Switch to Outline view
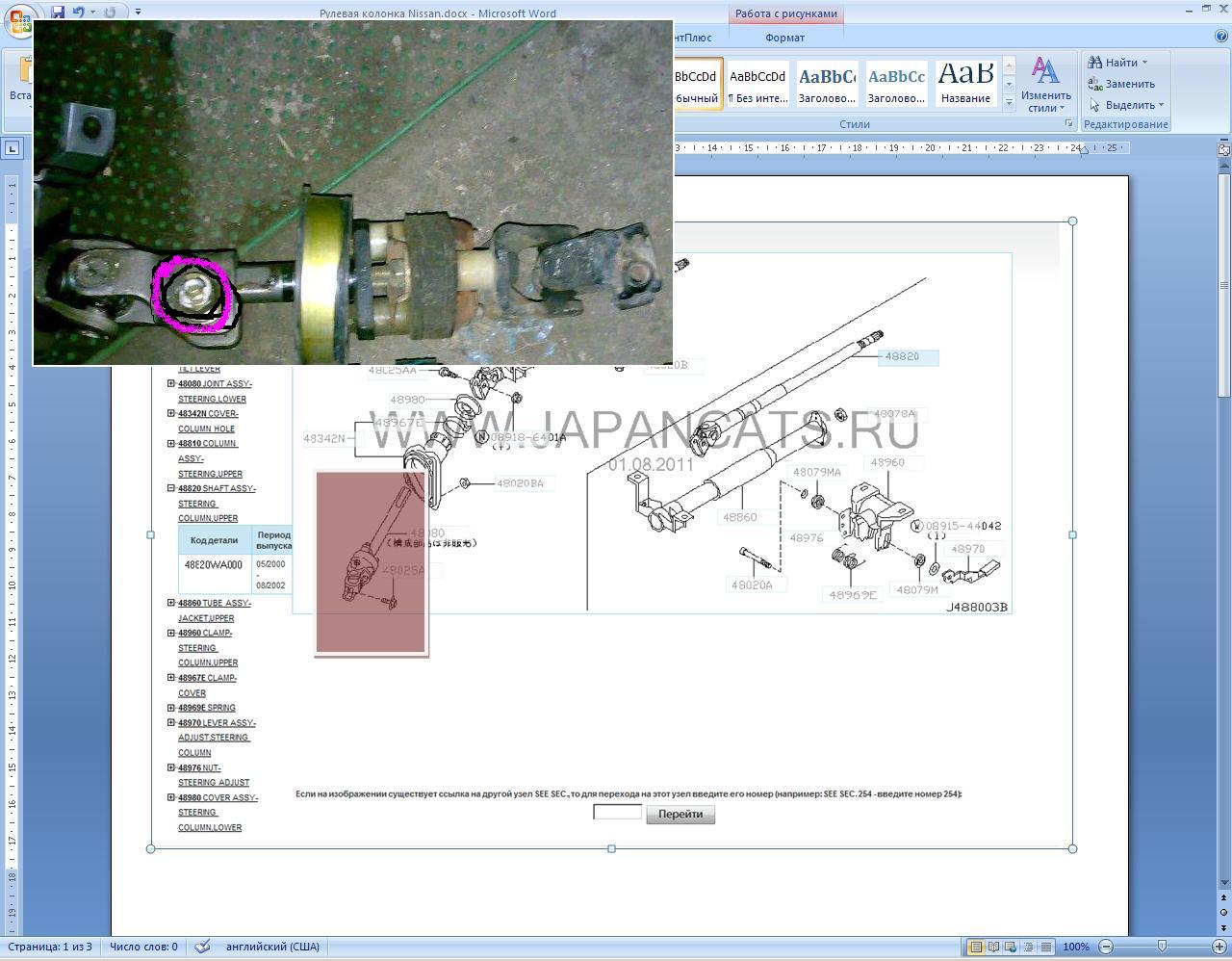Screen dimensions: 1232x961 click(1028, 947)
